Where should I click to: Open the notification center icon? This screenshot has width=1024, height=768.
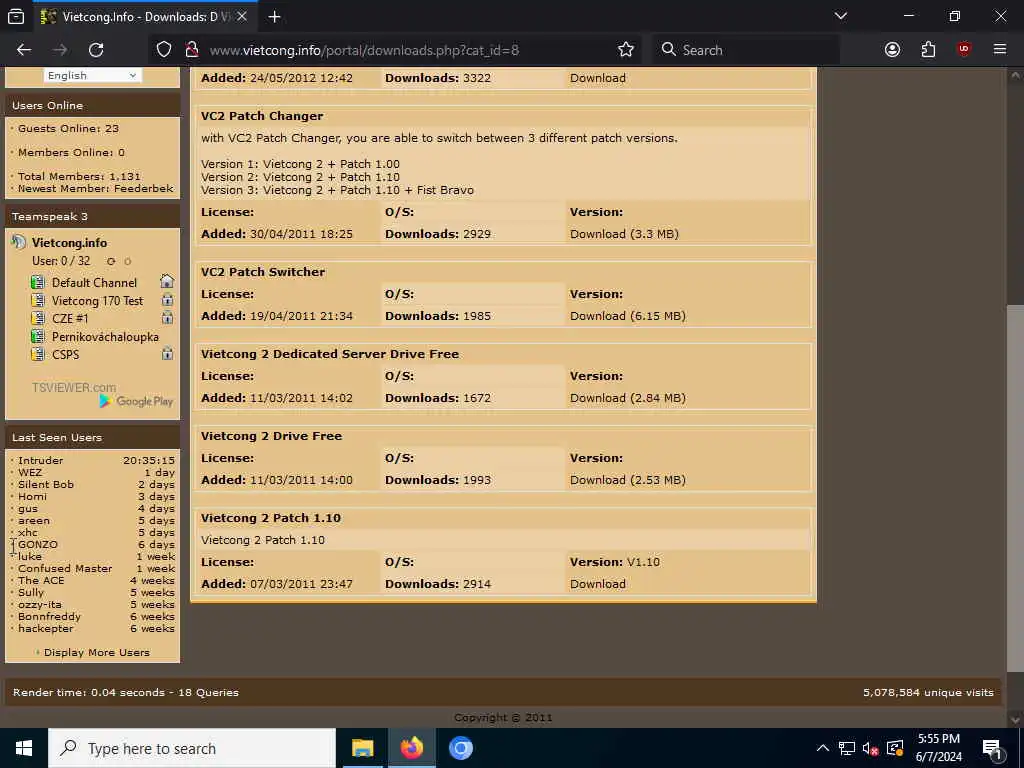tap(992, 748)
